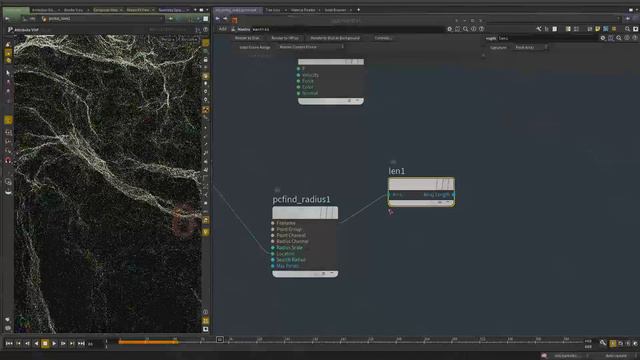
Task: Click the Location input on pcfind_radius1
Action: tap(273, 253)
